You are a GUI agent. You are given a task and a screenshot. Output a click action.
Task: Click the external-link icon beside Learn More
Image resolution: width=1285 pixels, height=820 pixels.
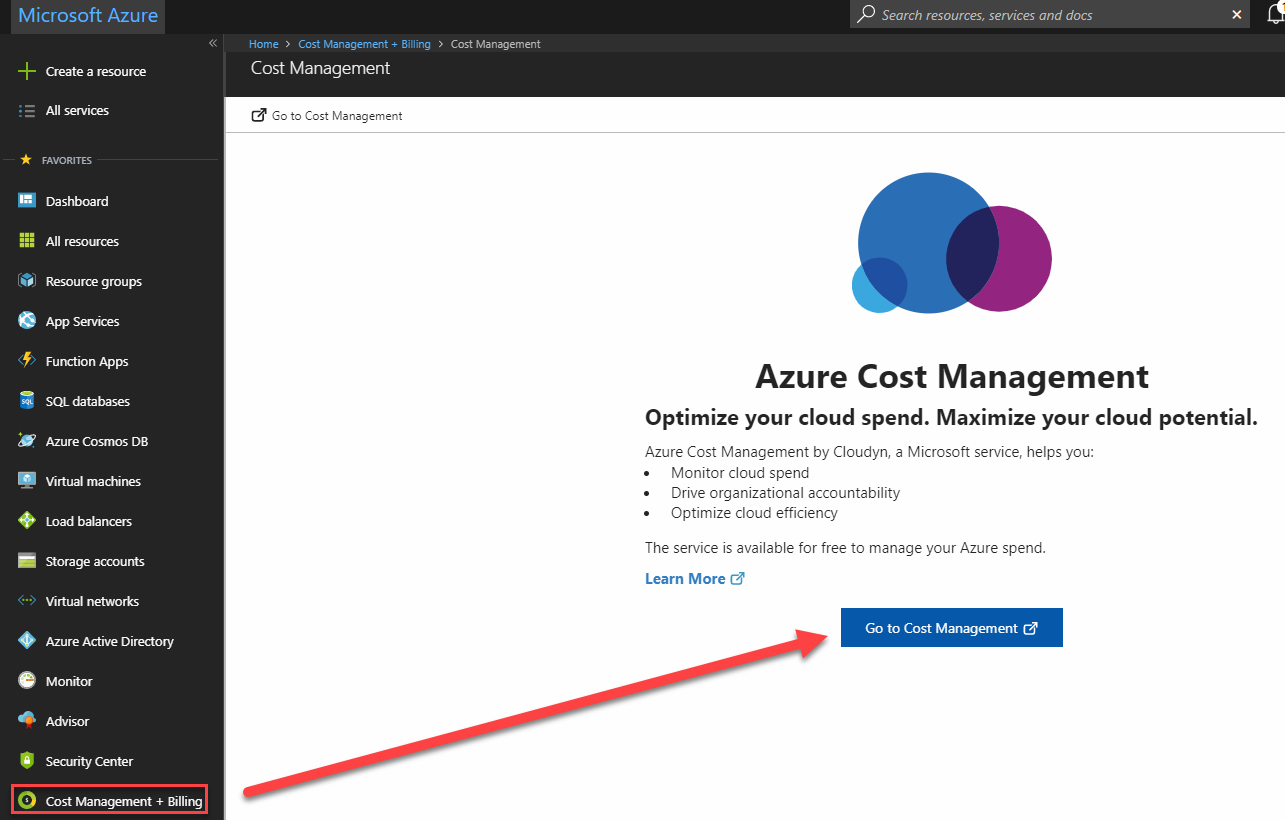(x=738, y=578)
